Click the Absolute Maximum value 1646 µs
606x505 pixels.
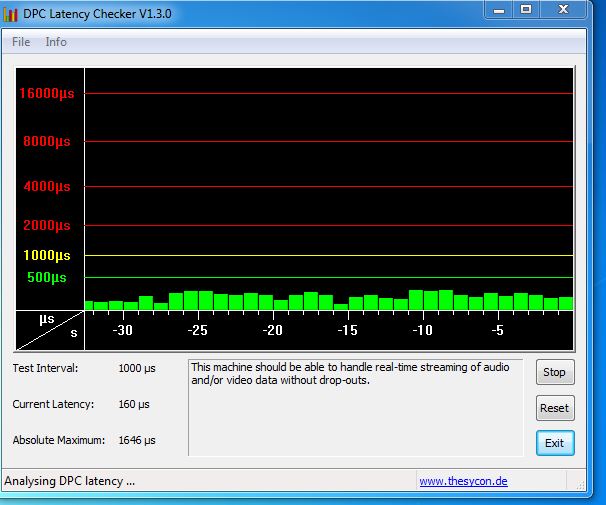(137, 440)
